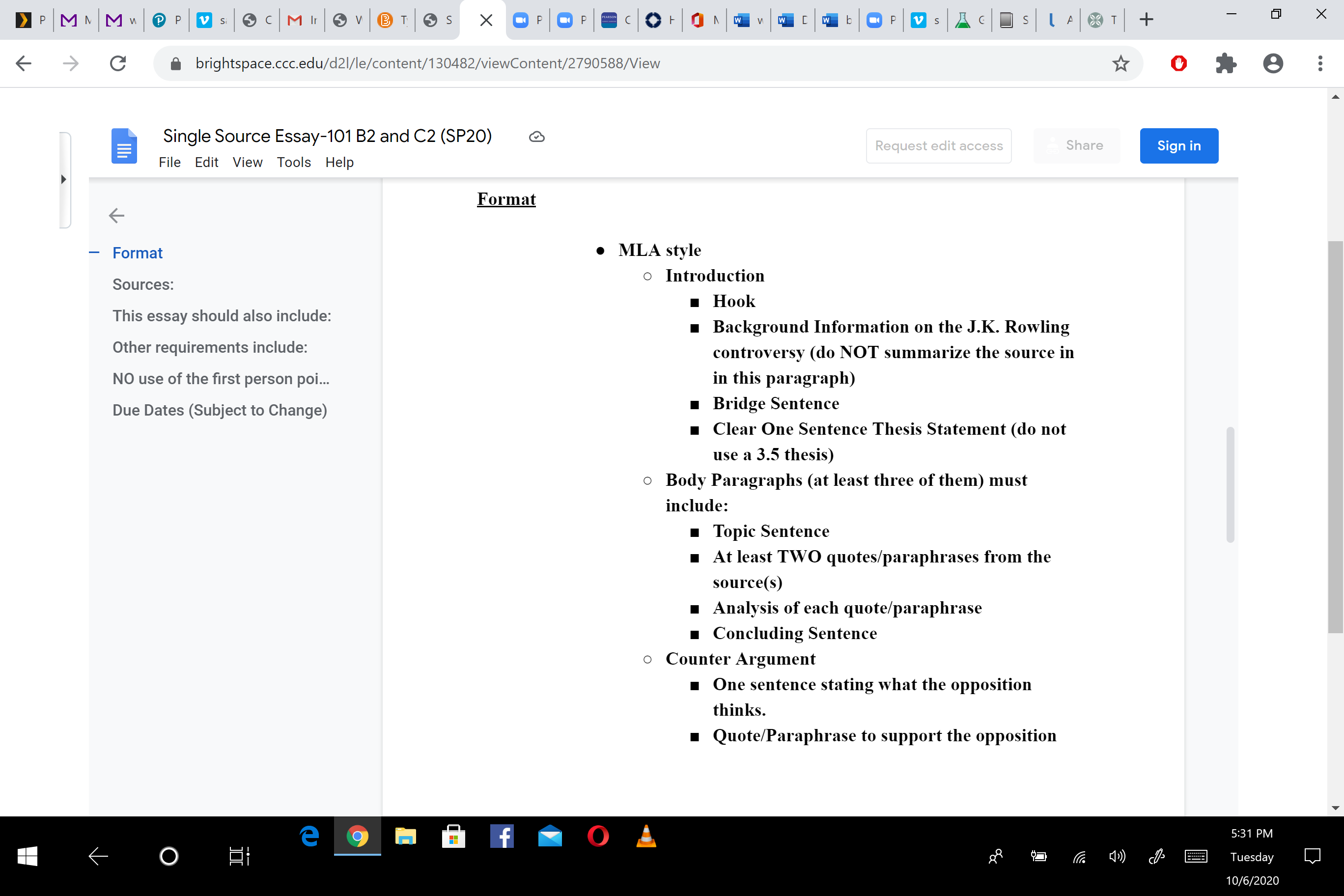The image size is (1344, 896).
Task: Click page scrollbar down arrow
Action: [x=1336, y=808]
